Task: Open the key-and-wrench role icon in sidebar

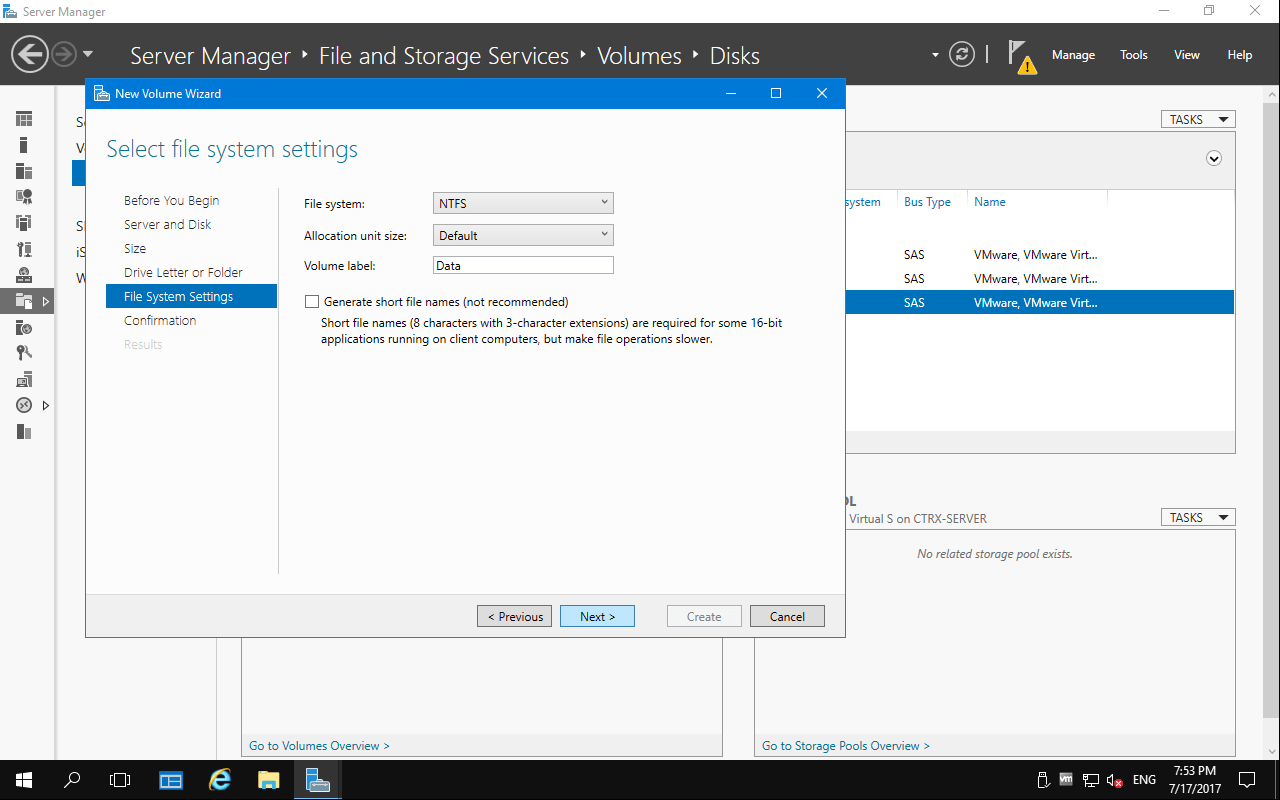Action: (x=24, y=352)
